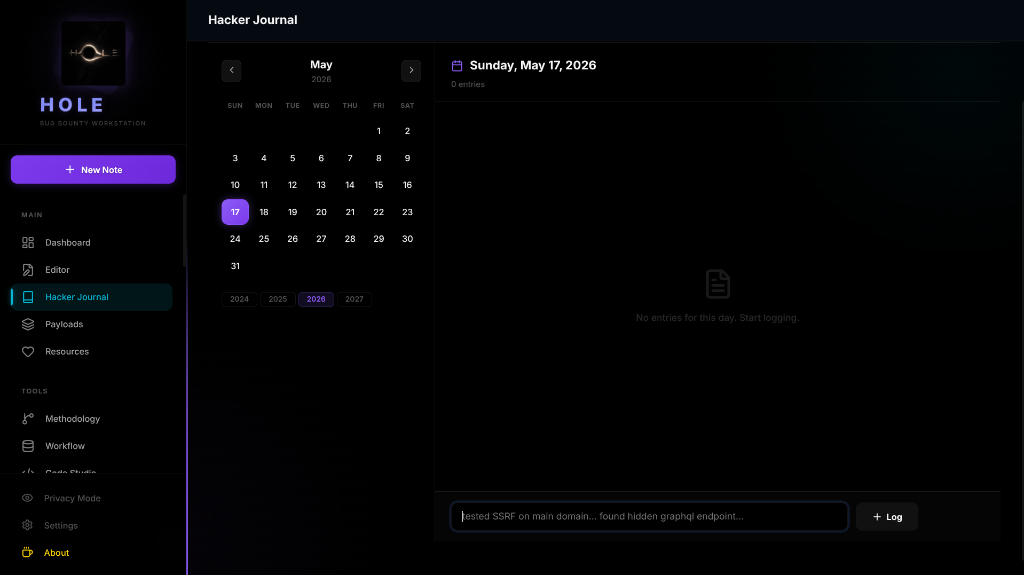Select Hacker Journal in the sidebar
Screen dimensions: 1024x575
tap(91, 297)
